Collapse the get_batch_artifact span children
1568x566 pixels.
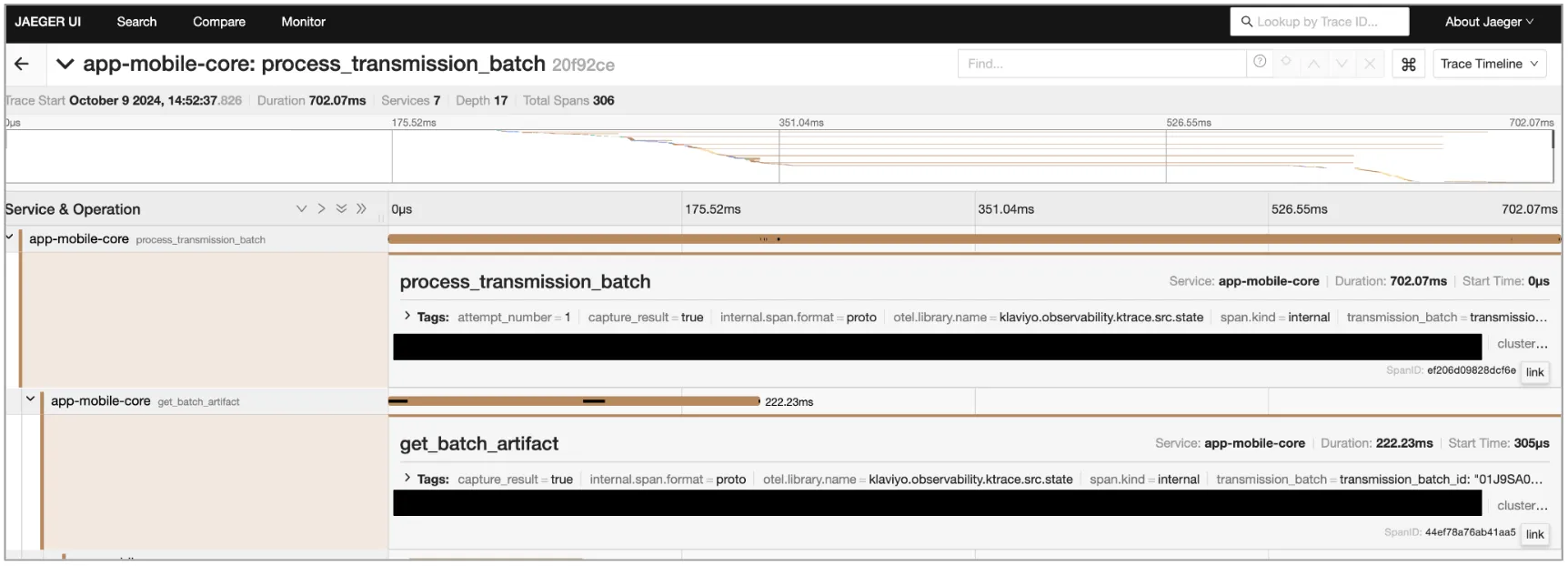coord(30,399)
